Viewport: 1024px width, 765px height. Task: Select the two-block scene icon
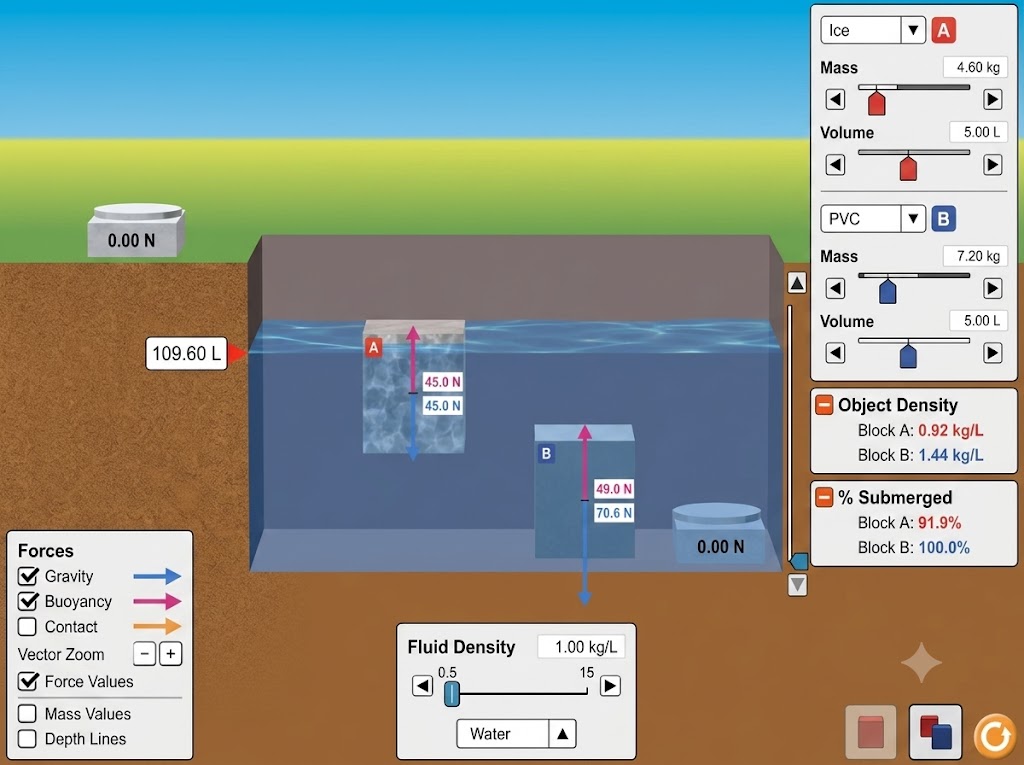[935, 732]
